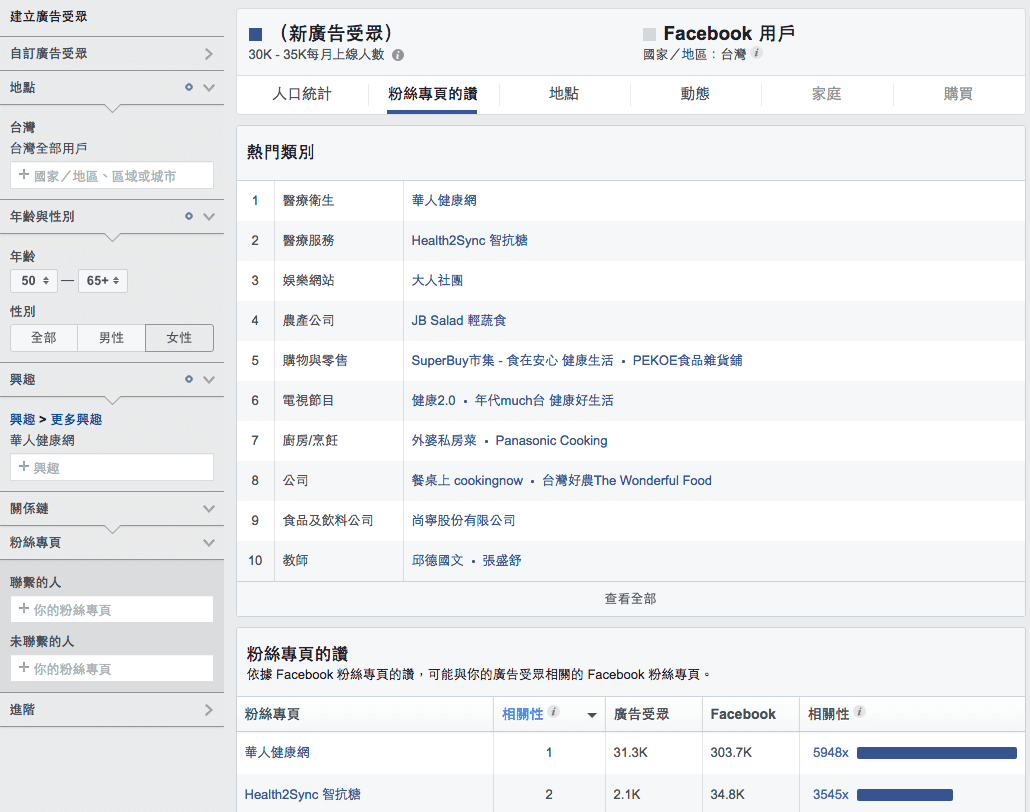This screenshot has width=1030, height=812.
Task: Click the sort arrow in 相關性 column
Action: coord(591,715)
